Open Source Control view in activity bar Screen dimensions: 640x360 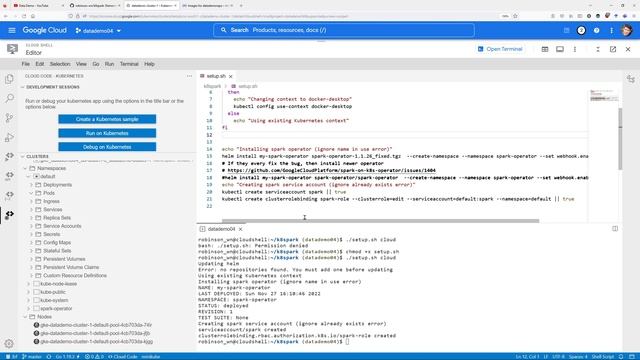(x=9, y=118)
